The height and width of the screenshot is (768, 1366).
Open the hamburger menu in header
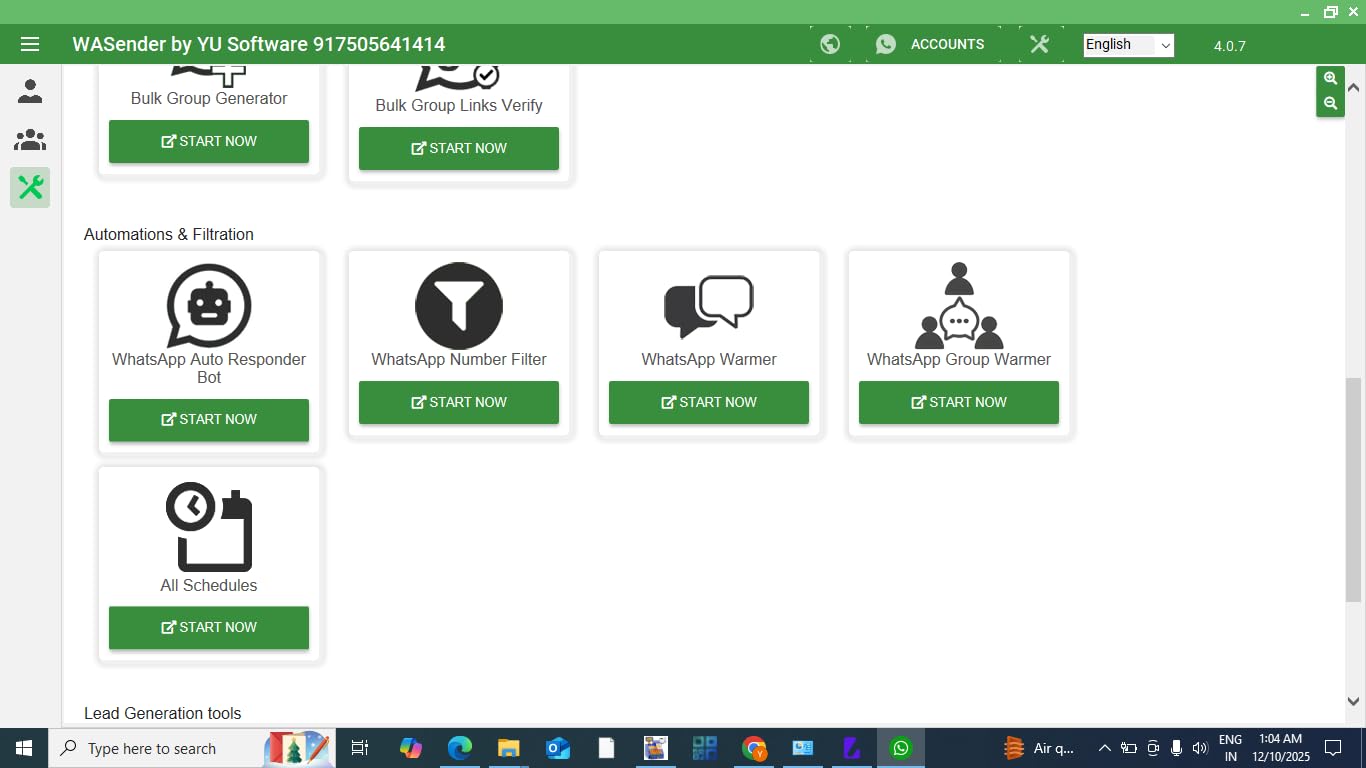point(29,44)
